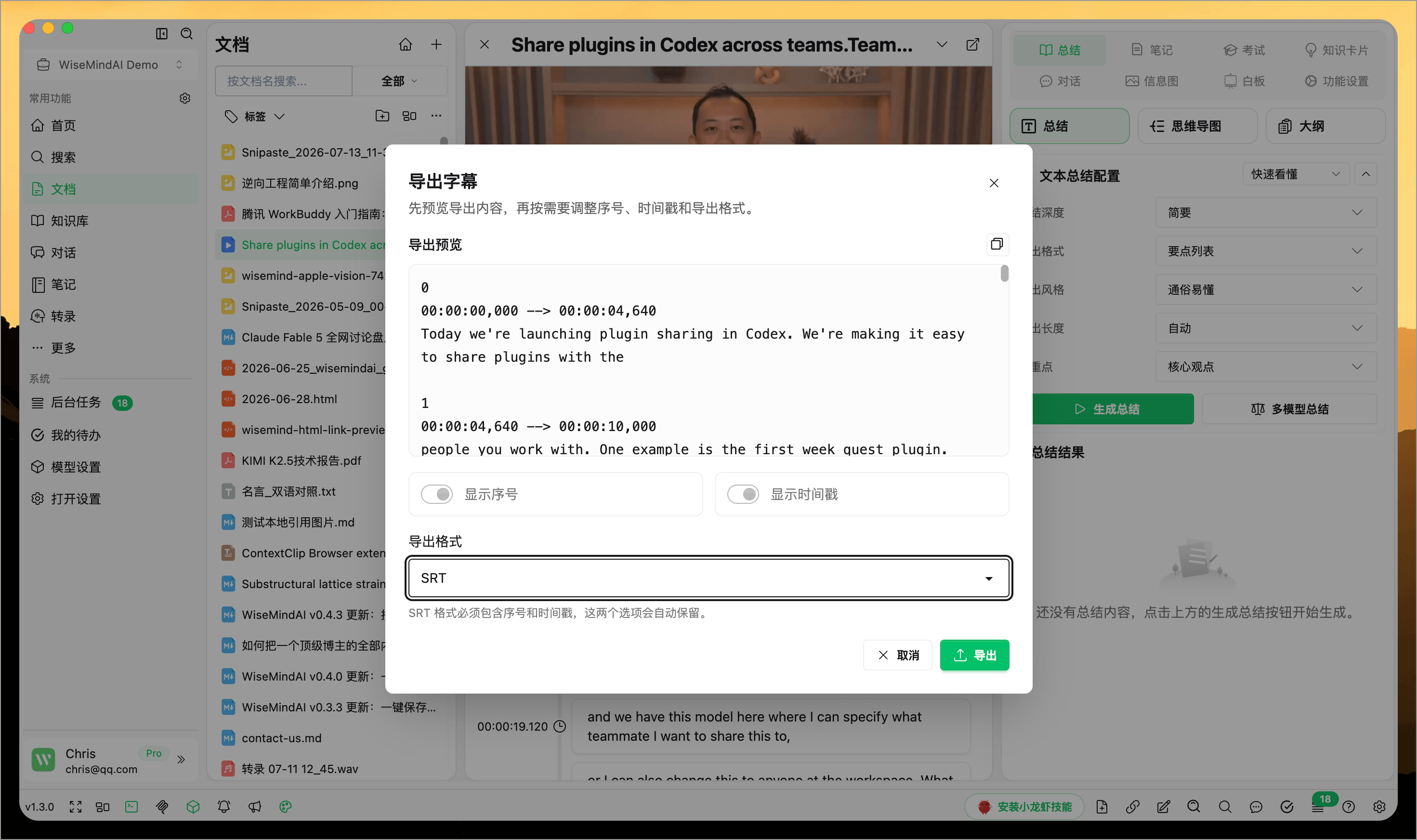Collapse the 文本总结配置 section chevron
Image resolution: width=1417 pixels, height=840 pixels.
[x=1366, y=174]
